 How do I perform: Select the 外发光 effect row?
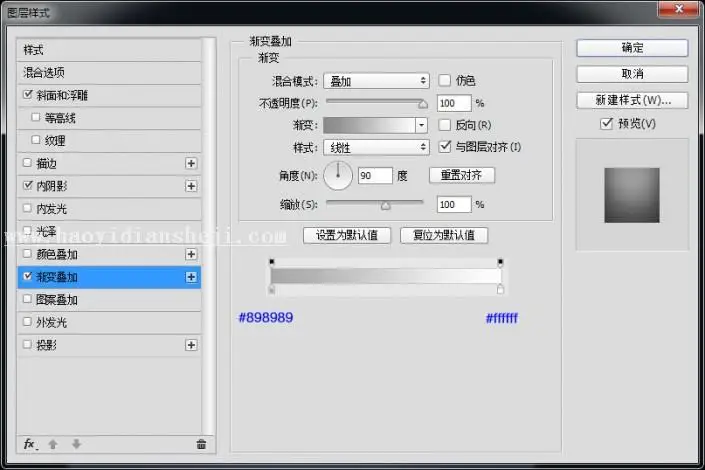click(x=109, y=322)
